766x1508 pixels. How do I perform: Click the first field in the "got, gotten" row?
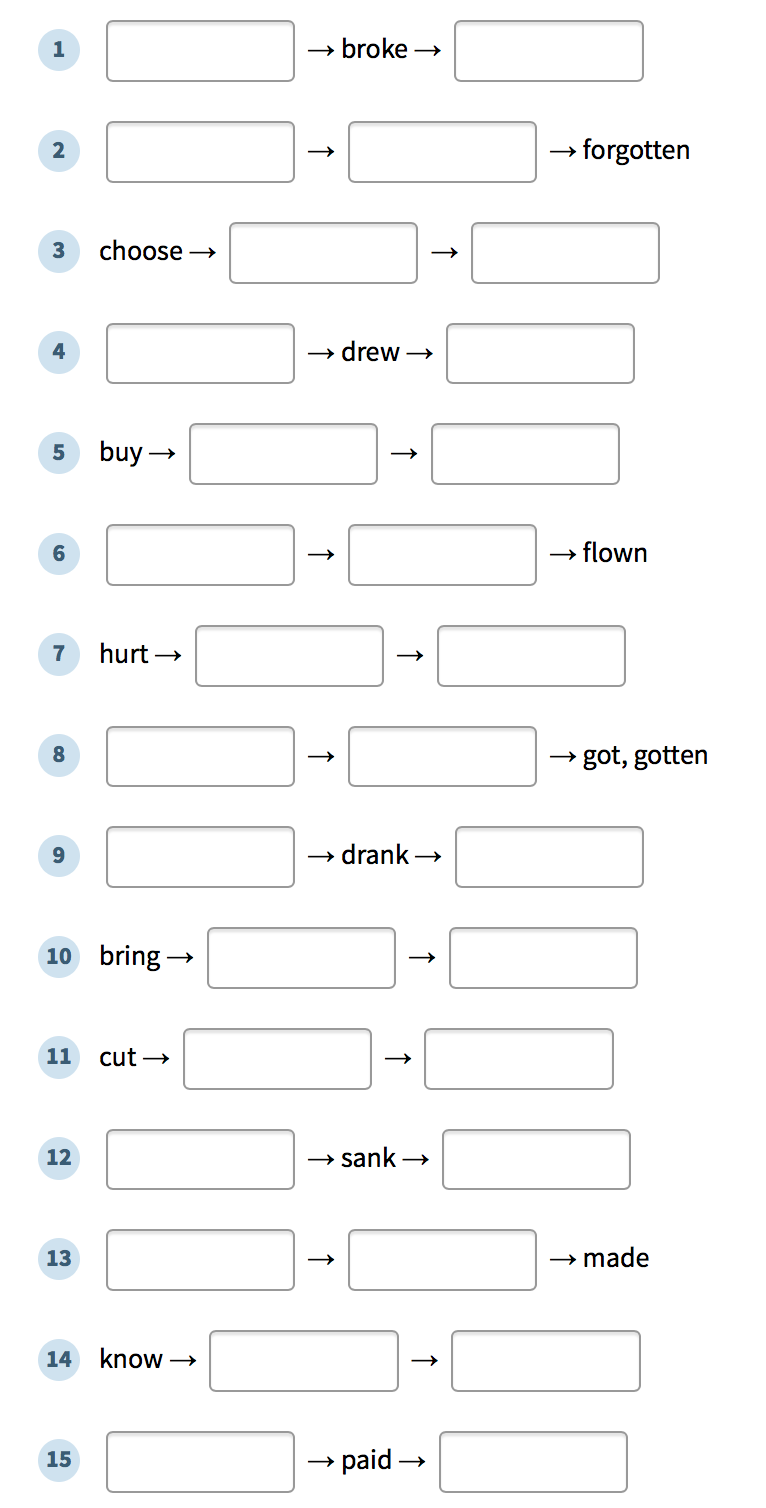(200, 757)
